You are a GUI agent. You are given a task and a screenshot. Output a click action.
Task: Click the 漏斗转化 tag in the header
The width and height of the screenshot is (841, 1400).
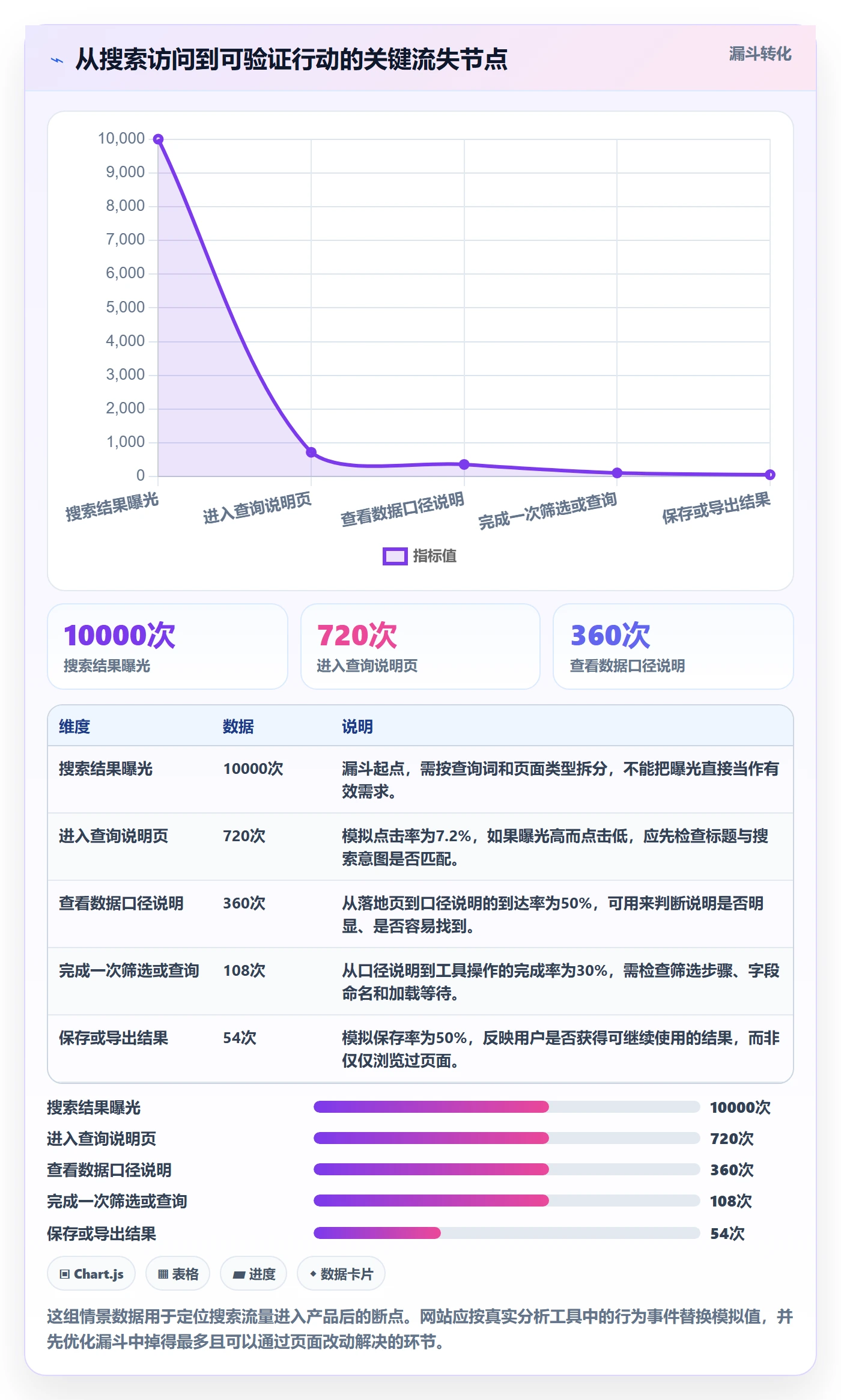point(760,54)
